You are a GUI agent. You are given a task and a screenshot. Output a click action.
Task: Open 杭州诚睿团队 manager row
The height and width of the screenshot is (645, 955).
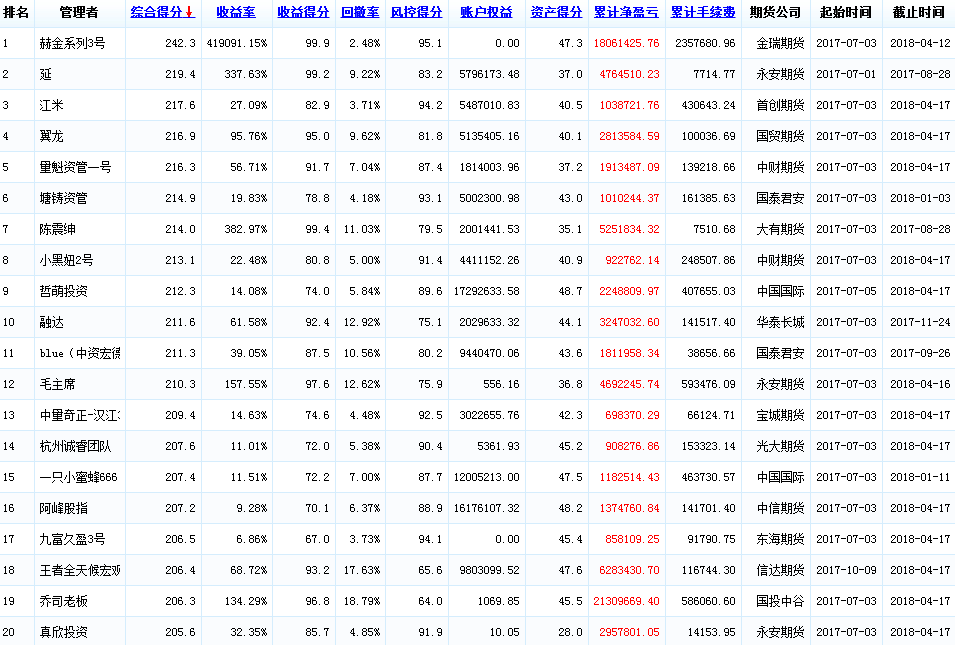(78, 446)
